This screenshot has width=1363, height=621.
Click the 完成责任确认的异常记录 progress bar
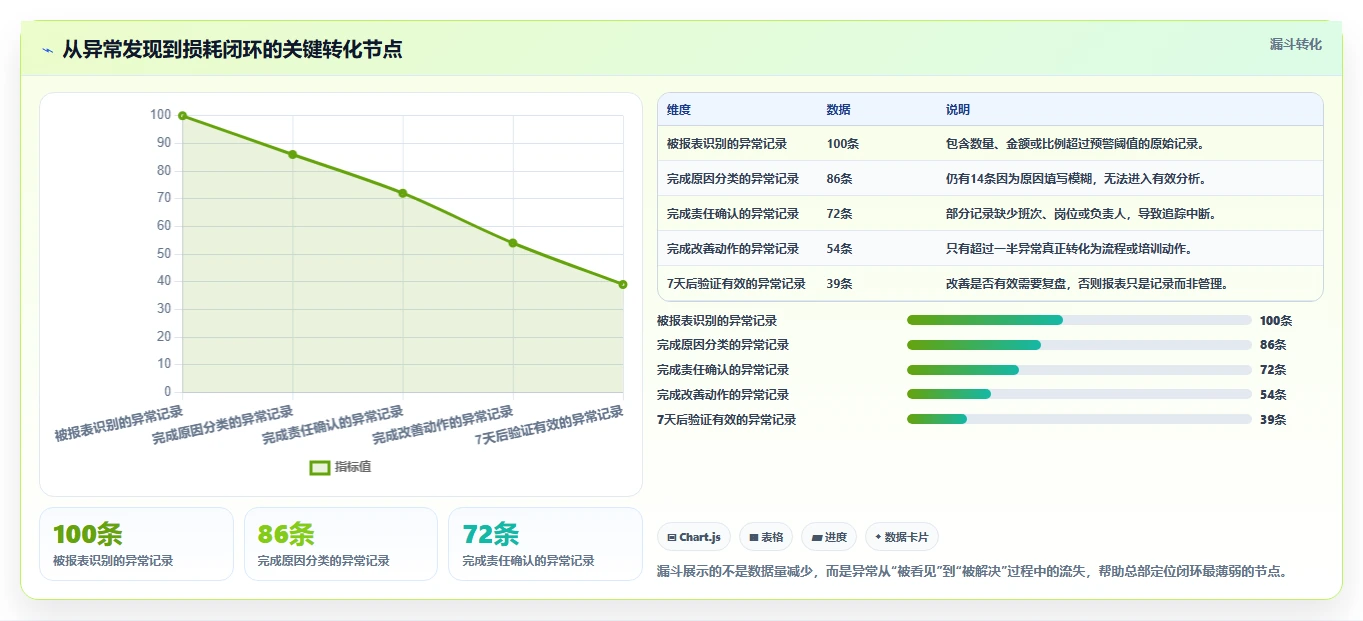click(1079, 370)
